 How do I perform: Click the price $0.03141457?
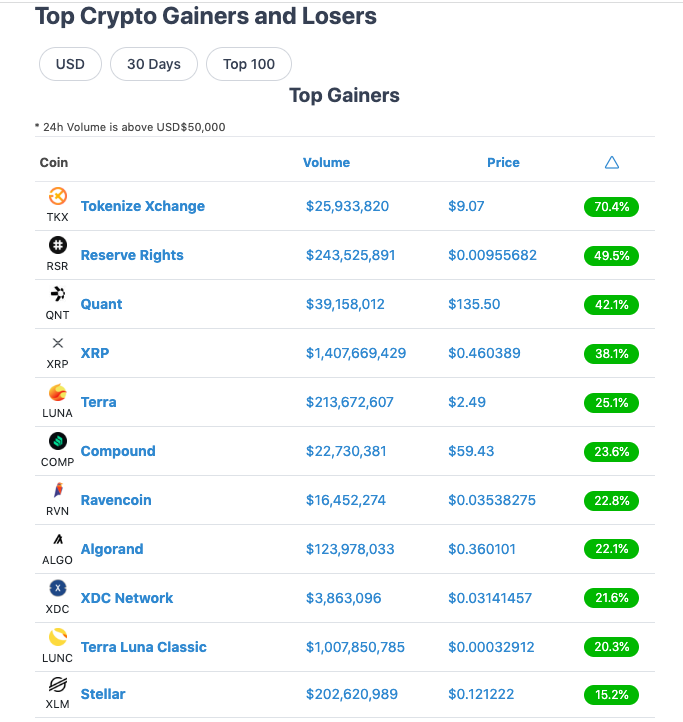click(490, 598)
